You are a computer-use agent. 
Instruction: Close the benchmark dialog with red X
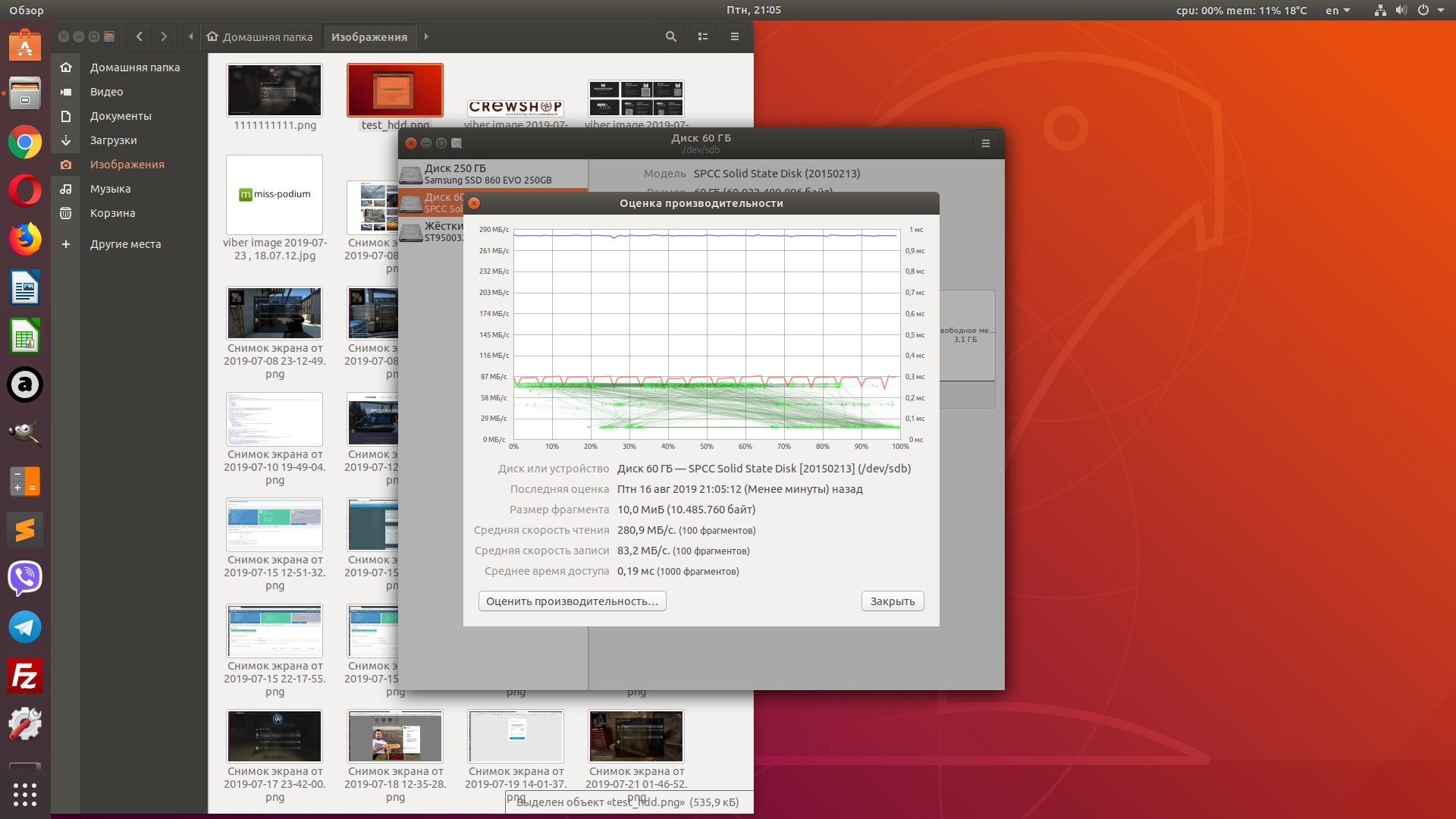[x=474, y=203]
